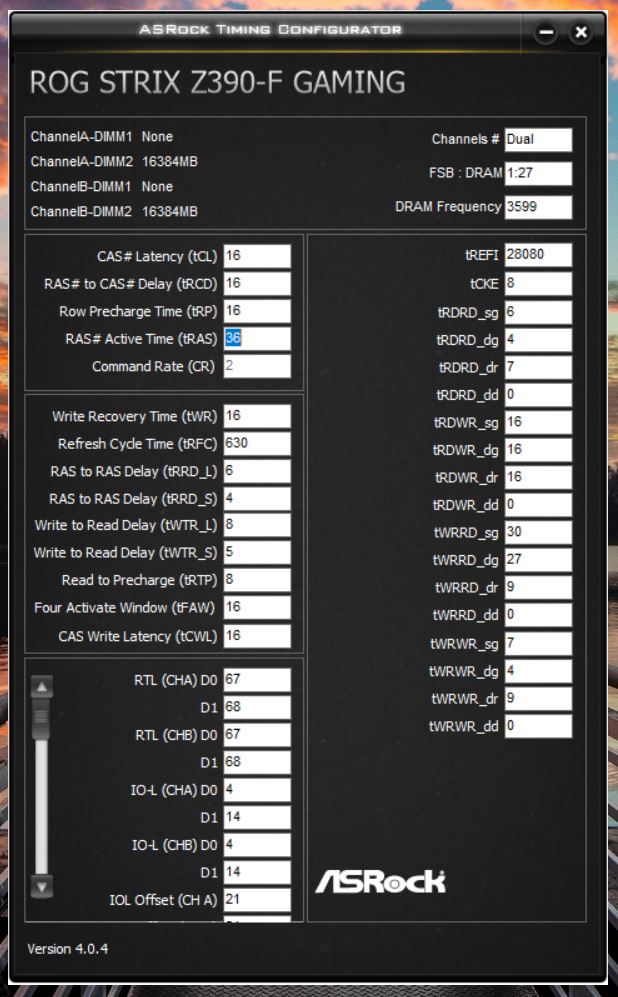The image size is (618, 997).
Task: Edit the tWRWR_dg value
Action: [539, 671]
